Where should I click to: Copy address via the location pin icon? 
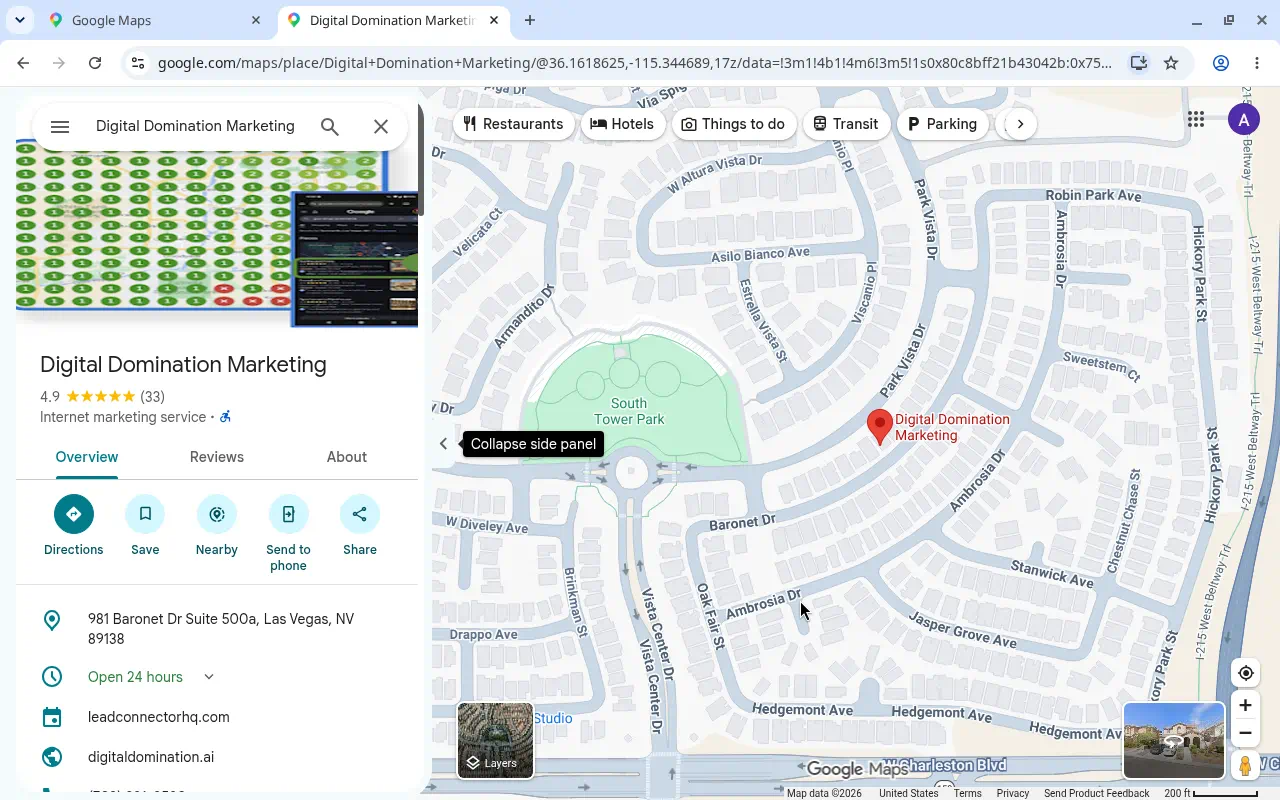tap(52, 621)
